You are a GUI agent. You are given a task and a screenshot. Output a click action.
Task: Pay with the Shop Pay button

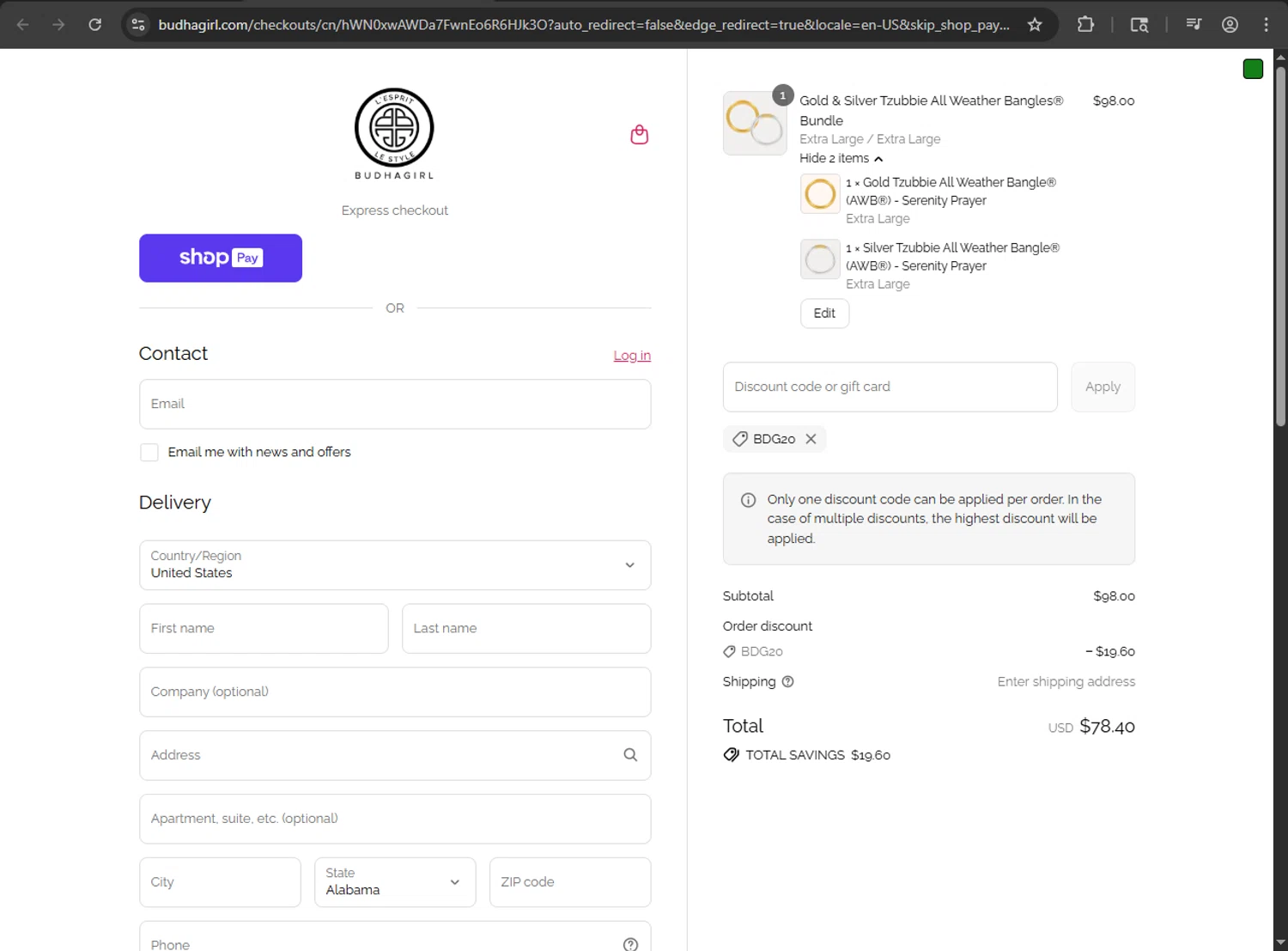221,258
